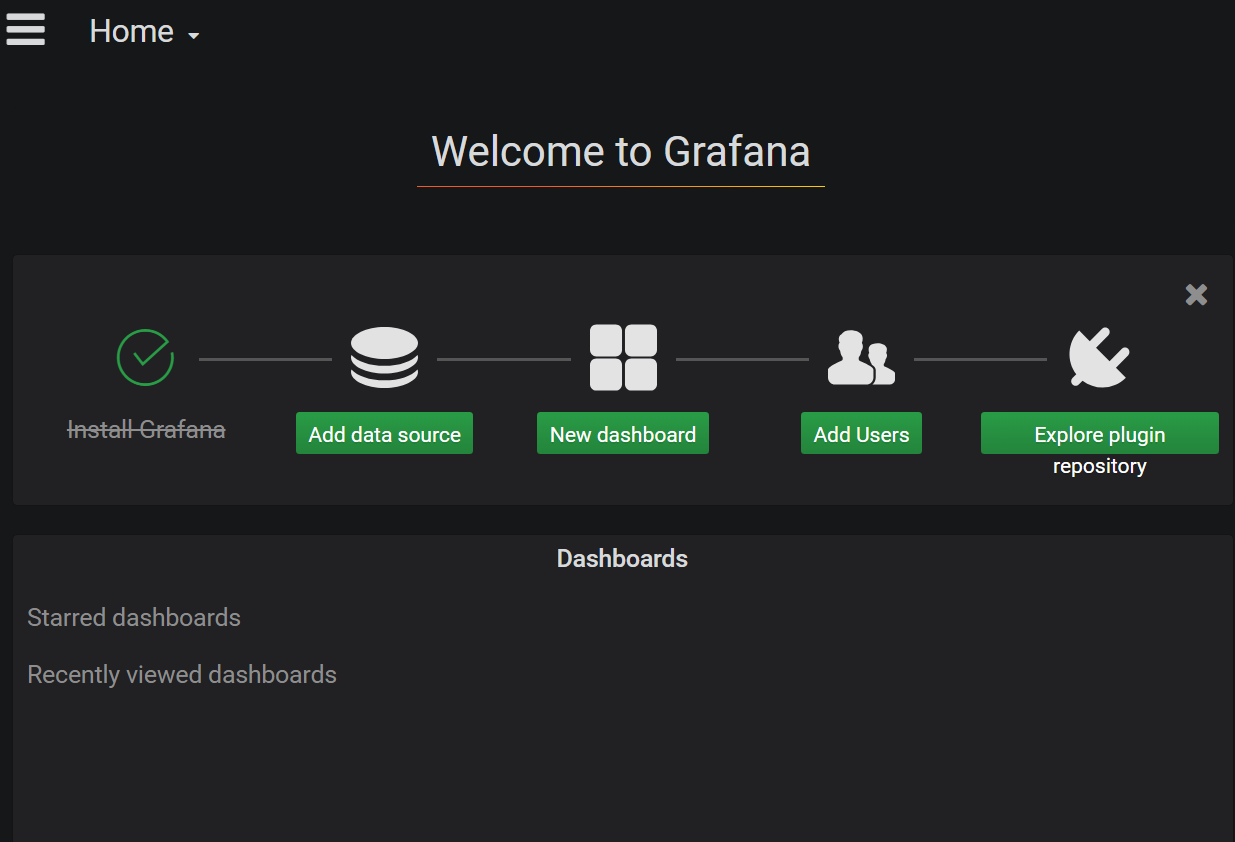Image resolution: width=1235 pixels, height=842 pixels.
Task: Click the caret next to Home
Action: [x=194, y=36]
